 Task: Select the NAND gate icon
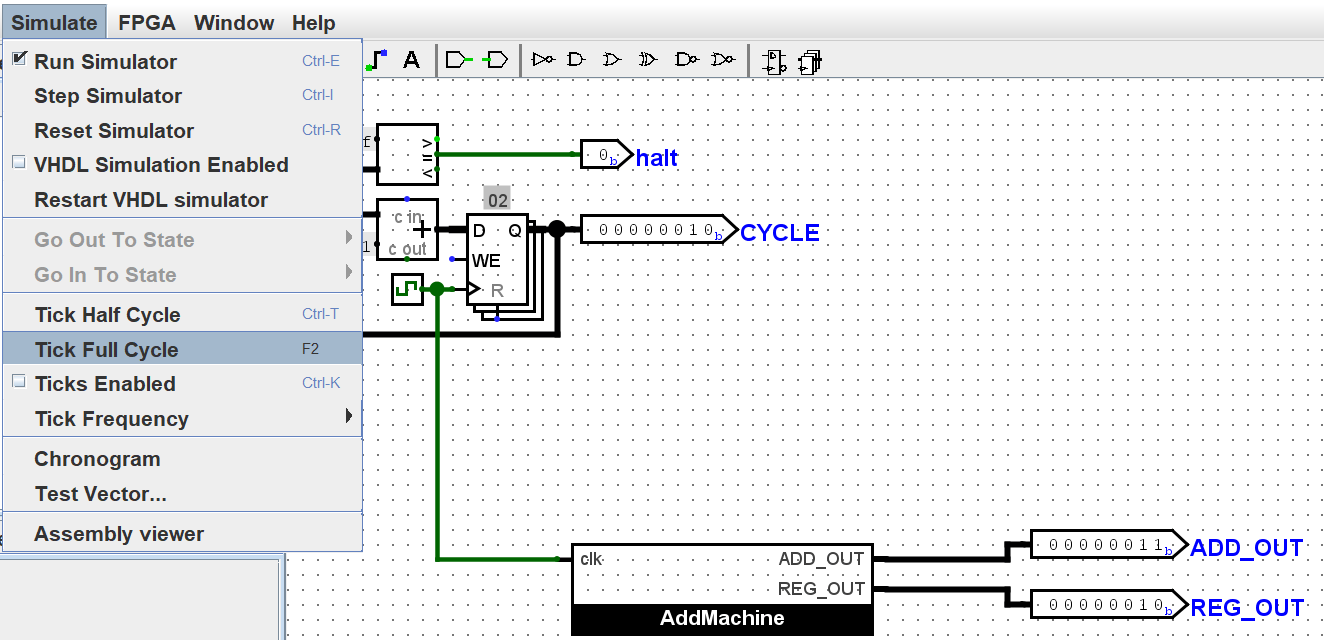coord(686,60)
